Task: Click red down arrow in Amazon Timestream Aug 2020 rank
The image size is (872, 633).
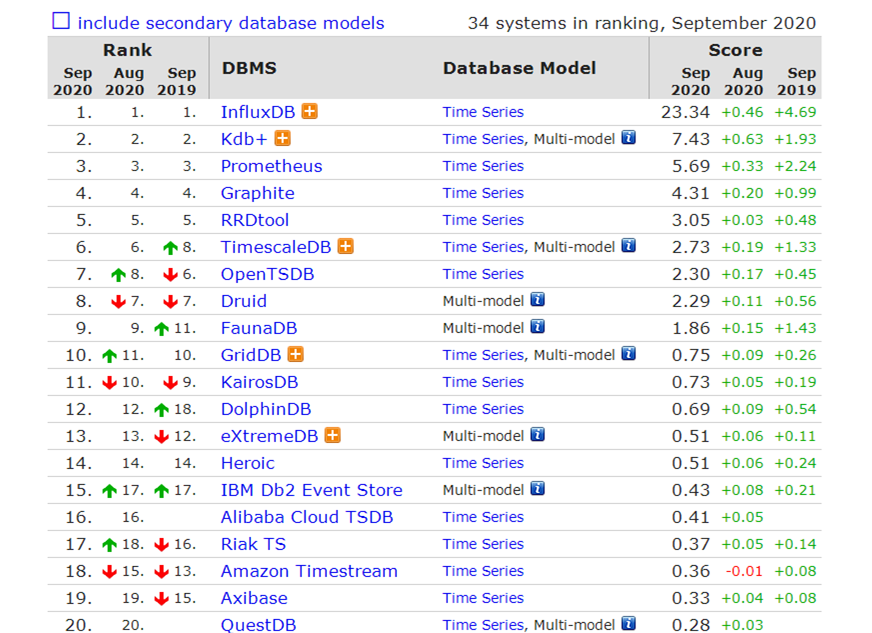Action: click(x=110, y=571)
